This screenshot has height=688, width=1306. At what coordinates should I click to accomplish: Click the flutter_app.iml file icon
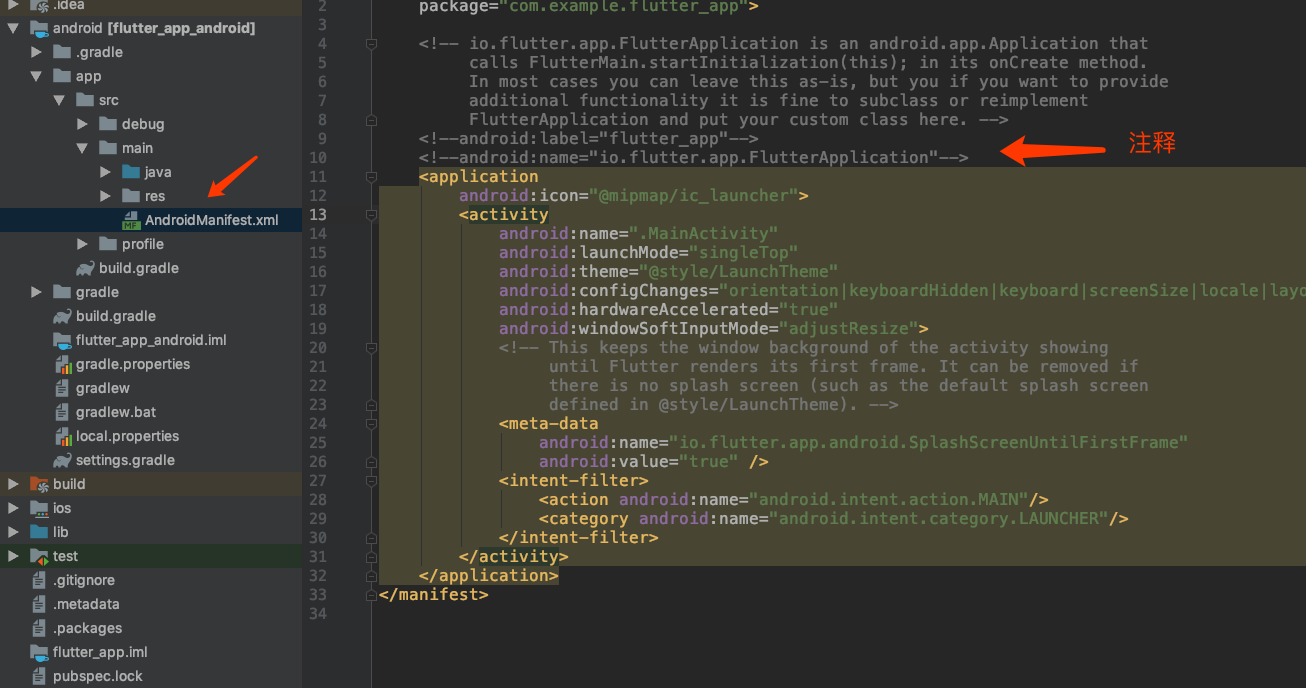[39, 652]
